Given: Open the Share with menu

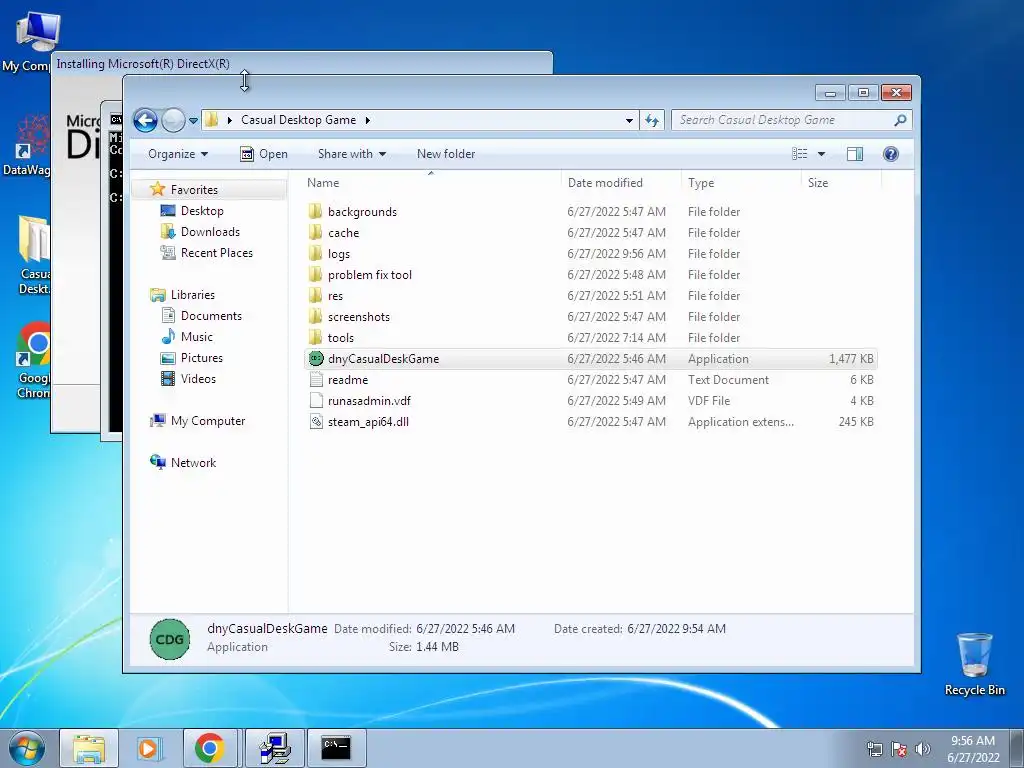Looking at the screenshot, I should 351,154.
